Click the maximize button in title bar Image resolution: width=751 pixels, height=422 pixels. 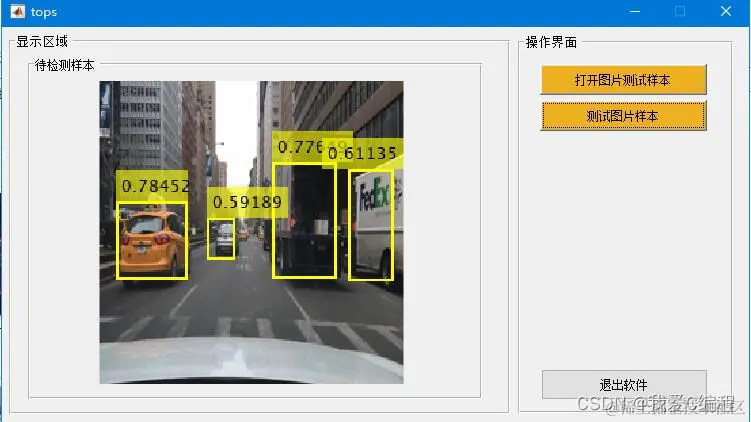click(680, 11)
